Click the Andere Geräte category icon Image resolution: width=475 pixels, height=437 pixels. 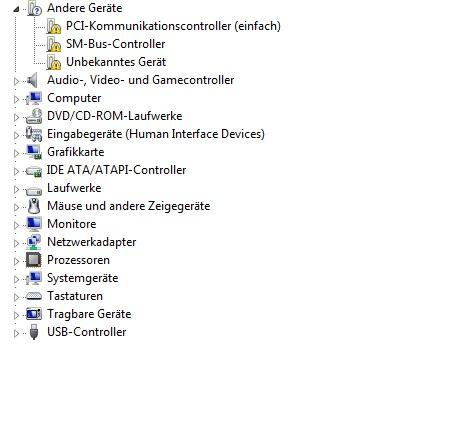pos(34,8)
